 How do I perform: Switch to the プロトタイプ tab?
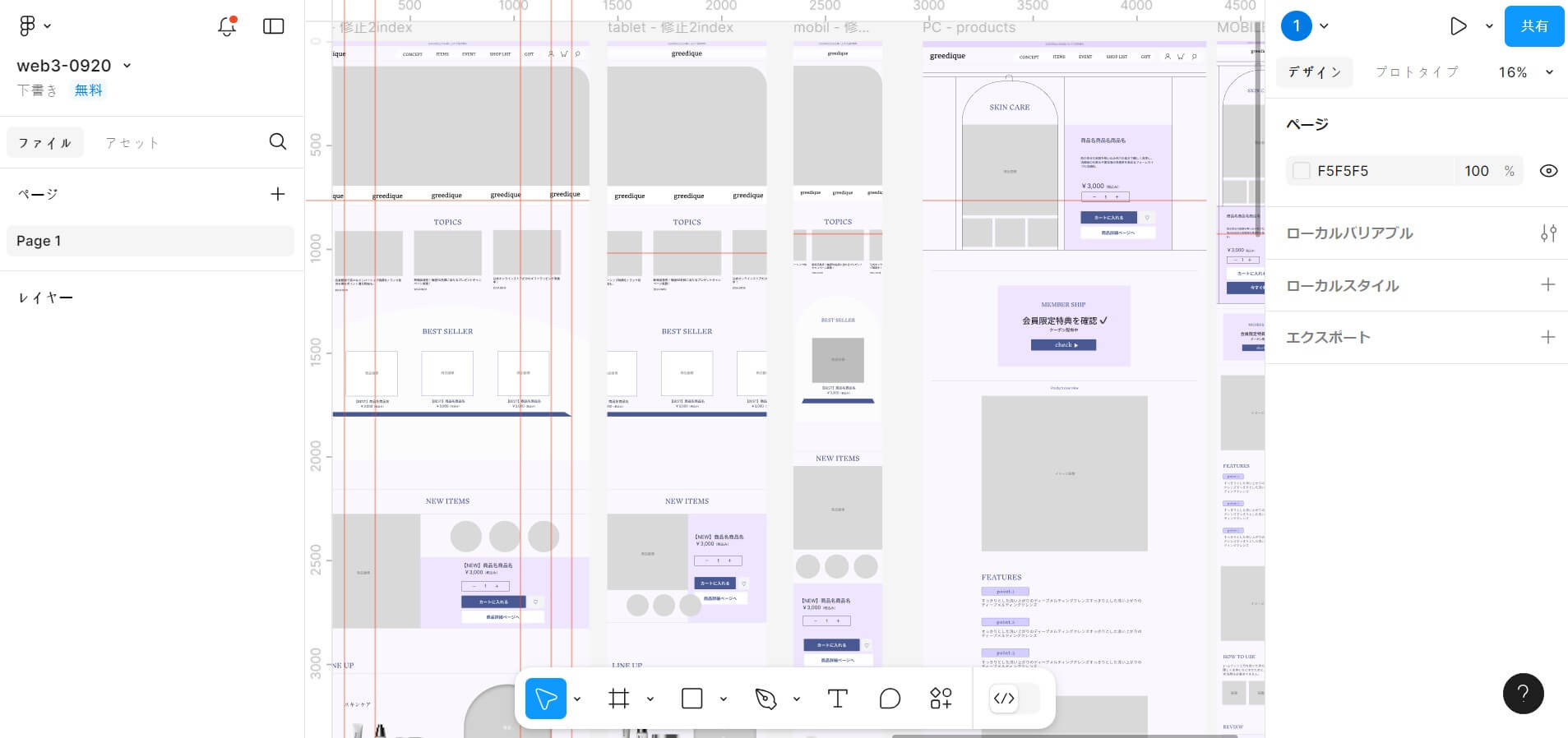tap(1417, 72)
